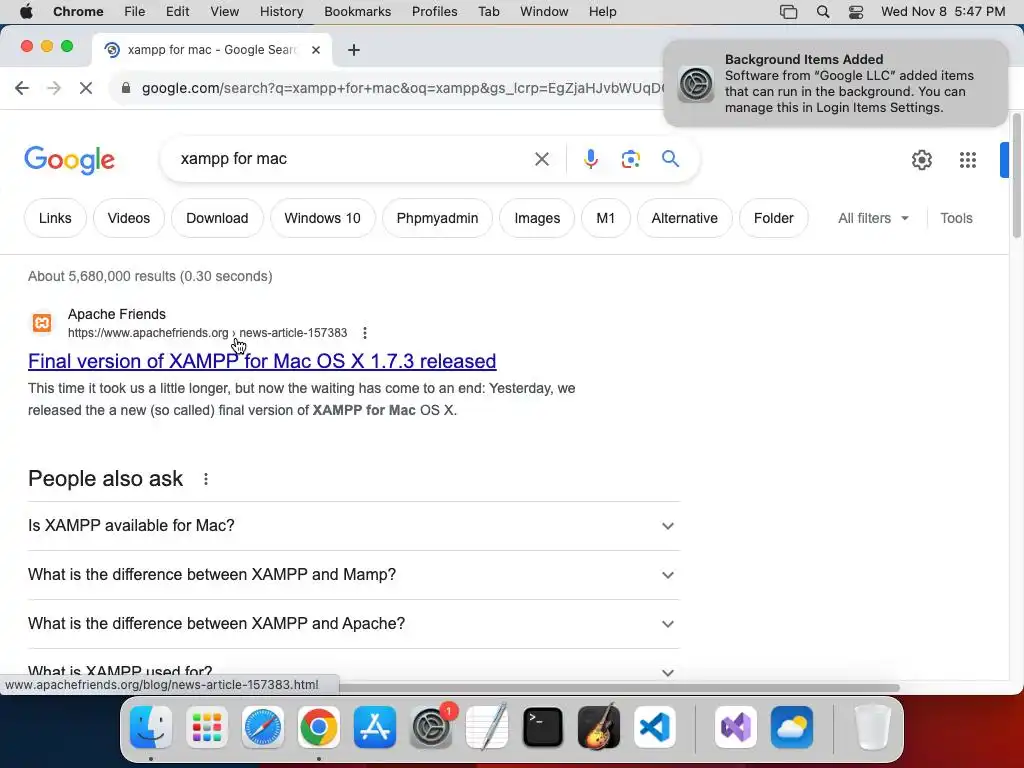
Task: Open GarageBand from the Dock
Action: [x=599, y=727]
